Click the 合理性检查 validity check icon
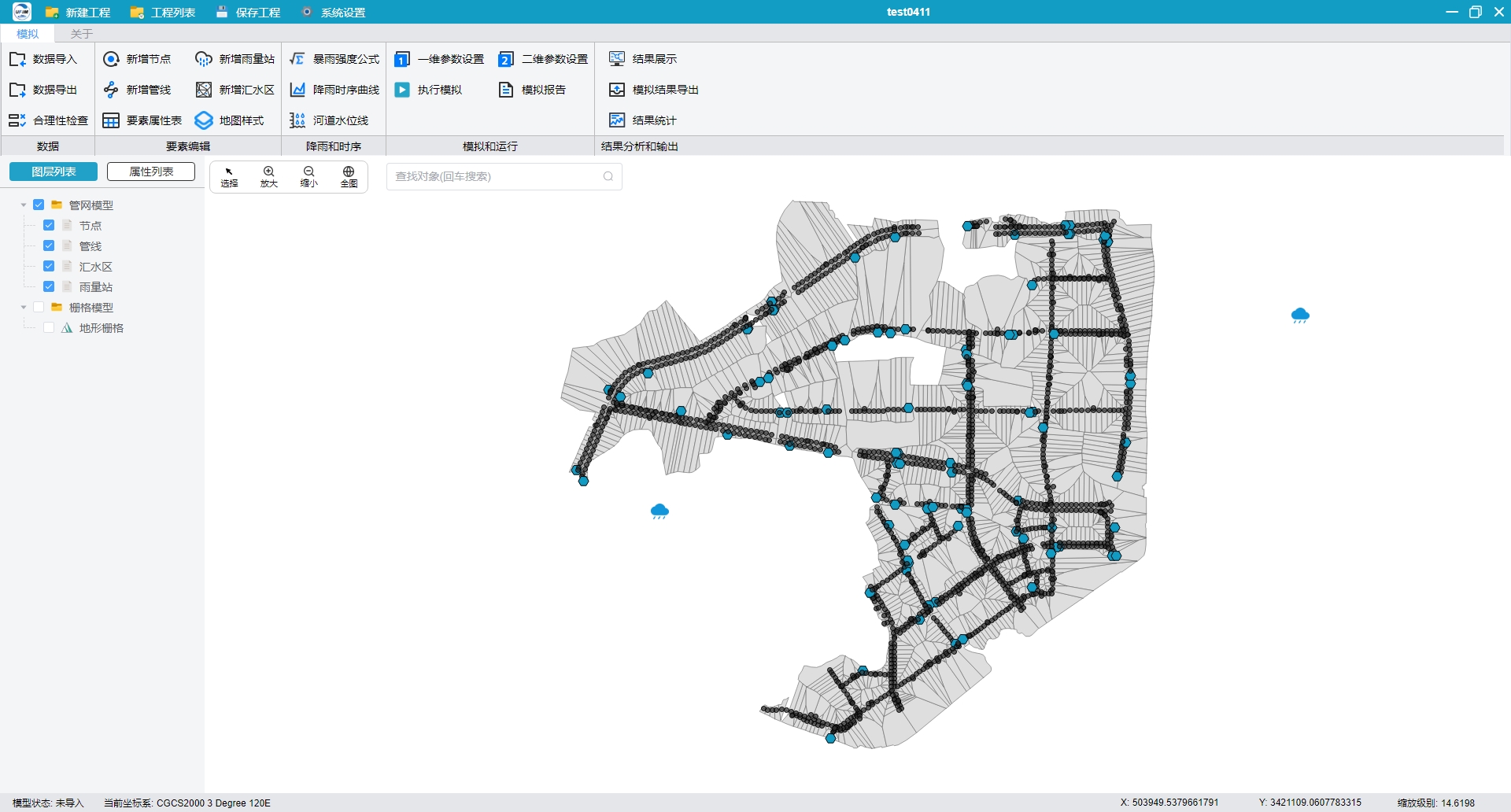This screenshot has height=812, width=1511. tap(17, 120)
